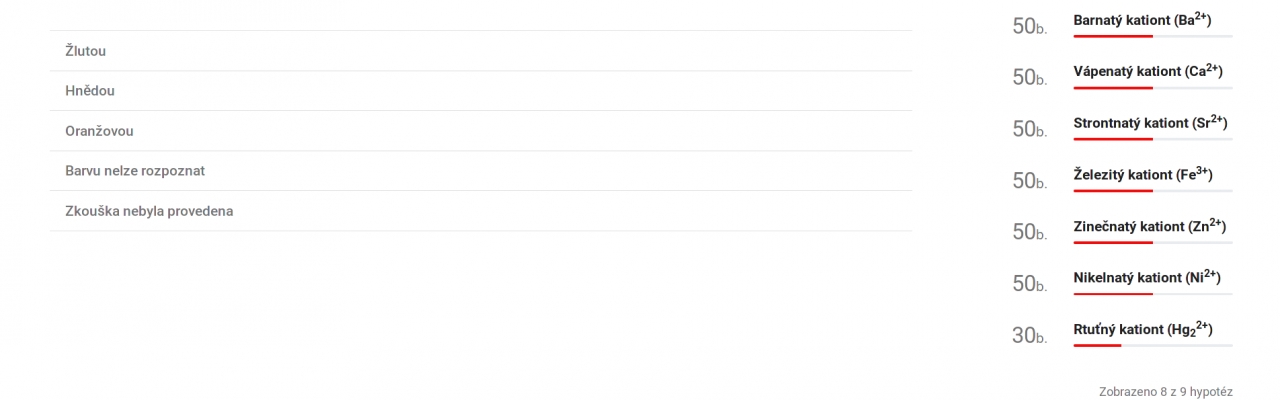Click the Rtuťný kationt progress bar
The image size is (1280, 400).
coord(1152,345)
